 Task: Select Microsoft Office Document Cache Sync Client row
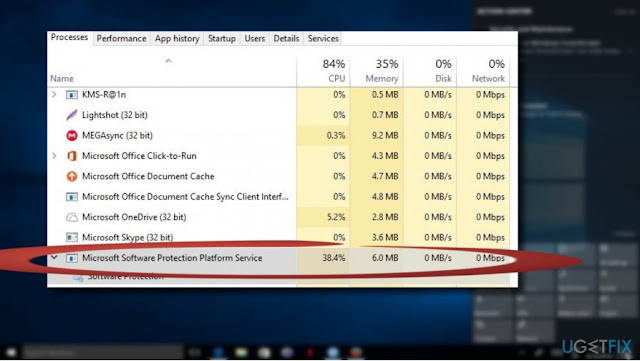pos(278,197)
